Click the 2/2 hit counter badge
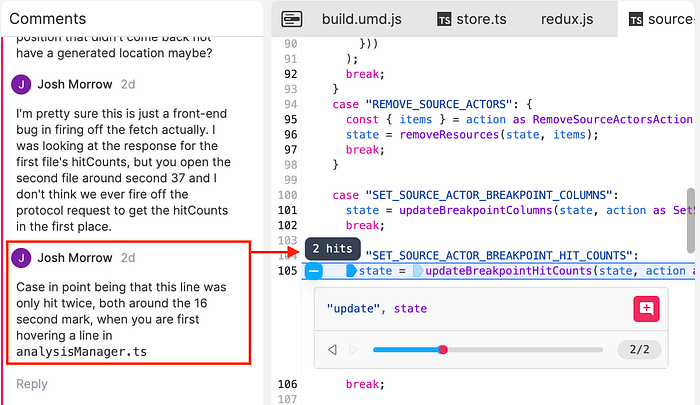 [640, 350]
